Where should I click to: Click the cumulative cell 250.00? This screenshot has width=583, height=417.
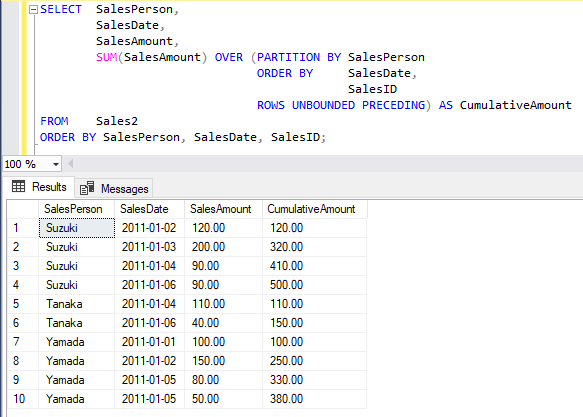point(315,361)
